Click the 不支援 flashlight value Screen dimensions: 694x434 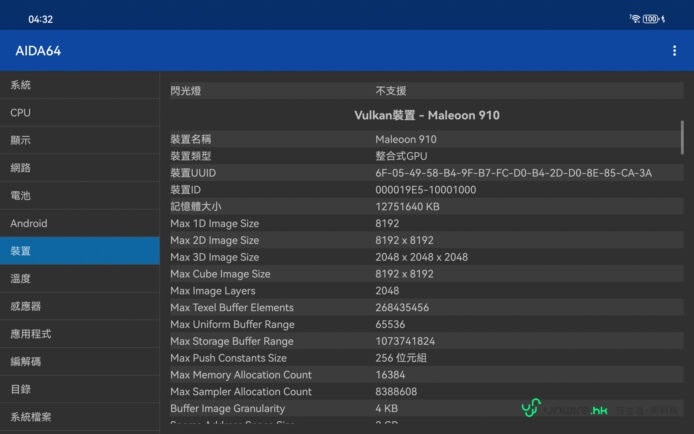click(391, 91)
